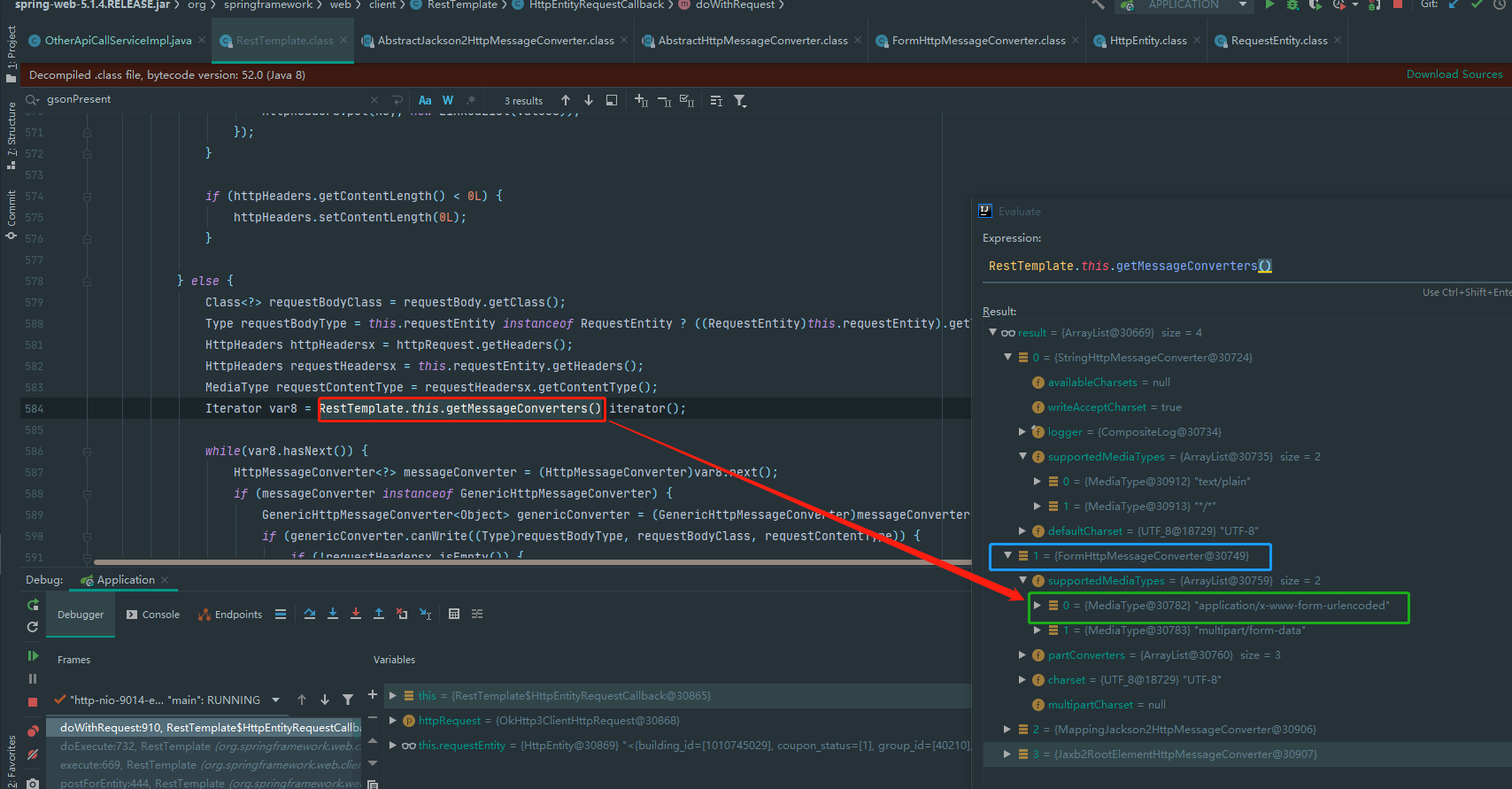Collapse the FormHttpMessageConverter@30749 node
The width and height of the screenshot is (1512, 789).
[x=1007, y=555]
